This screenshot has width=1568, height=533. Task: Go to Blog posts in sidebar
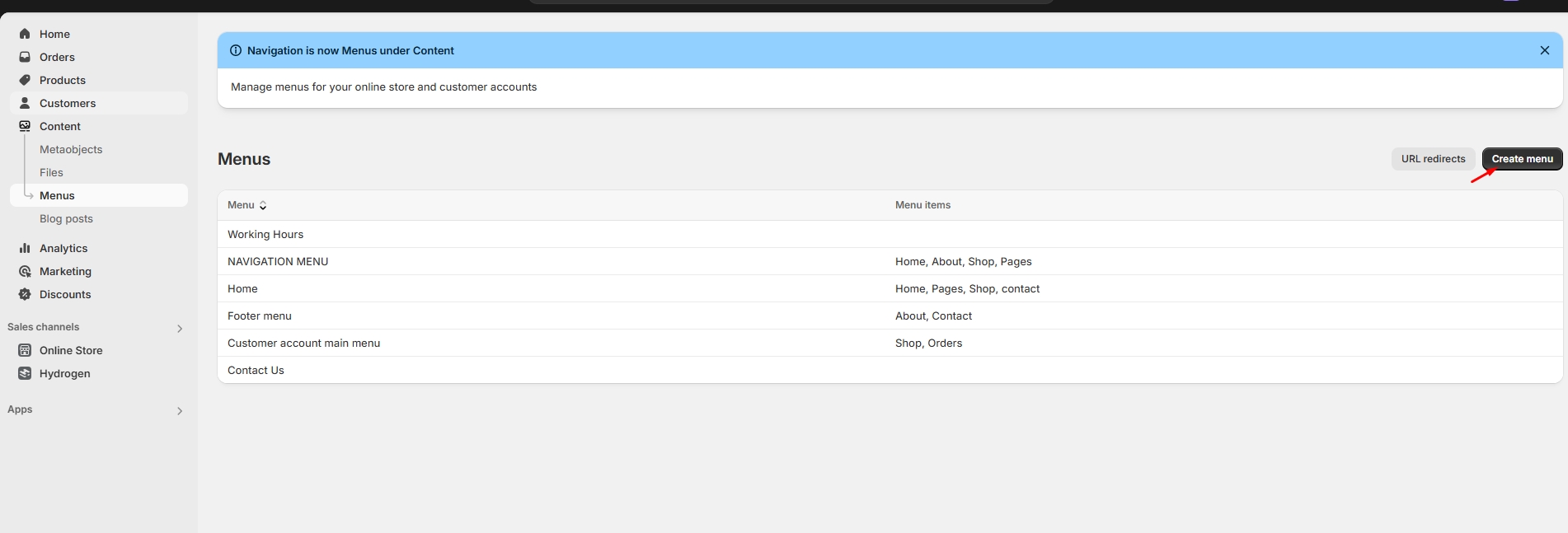point(66,218)
